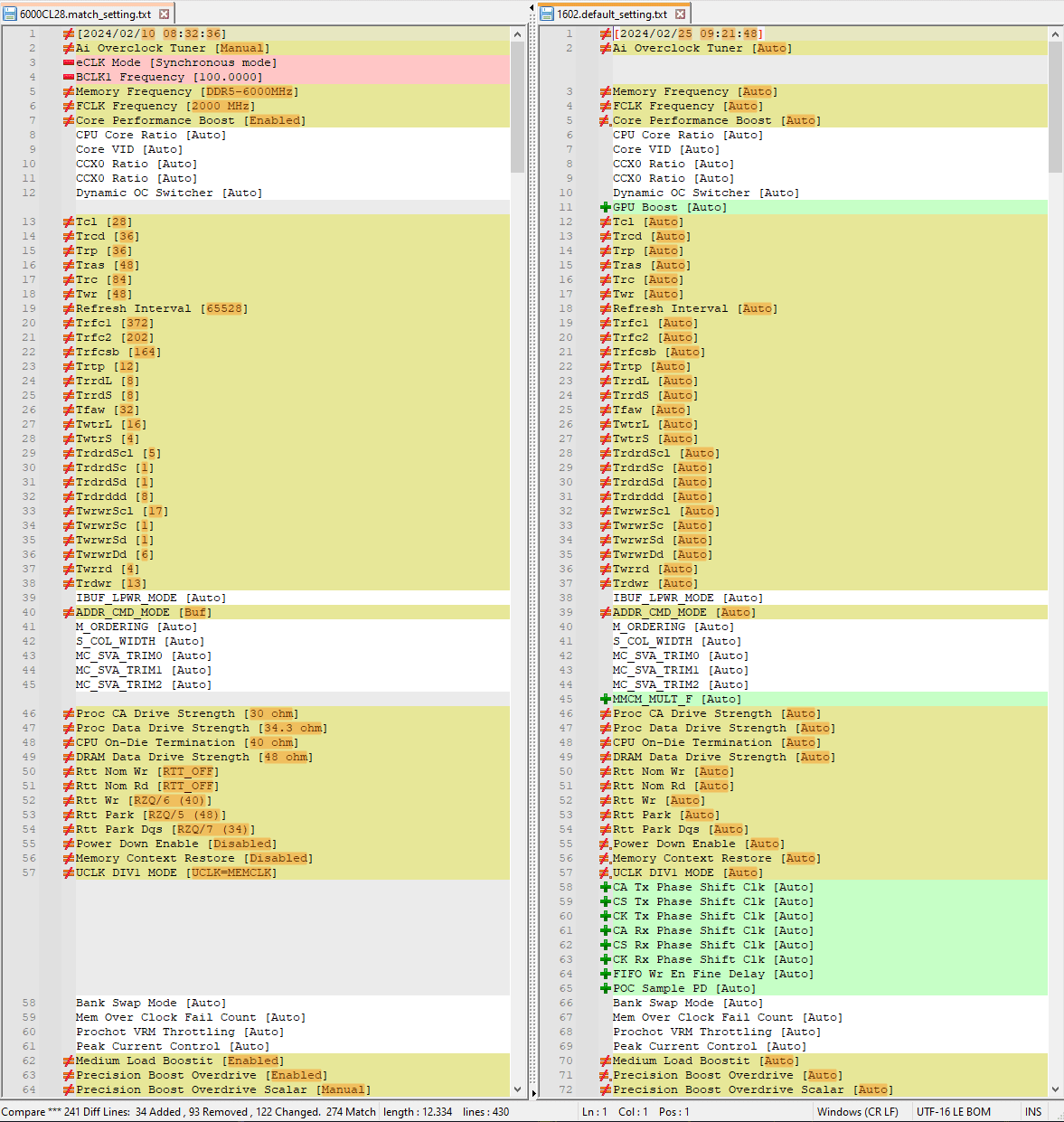1064x1122 pixels.
Task: Click right pane scrollbar up arrow
Action: pyautogui.click(x=1055, y=34)
